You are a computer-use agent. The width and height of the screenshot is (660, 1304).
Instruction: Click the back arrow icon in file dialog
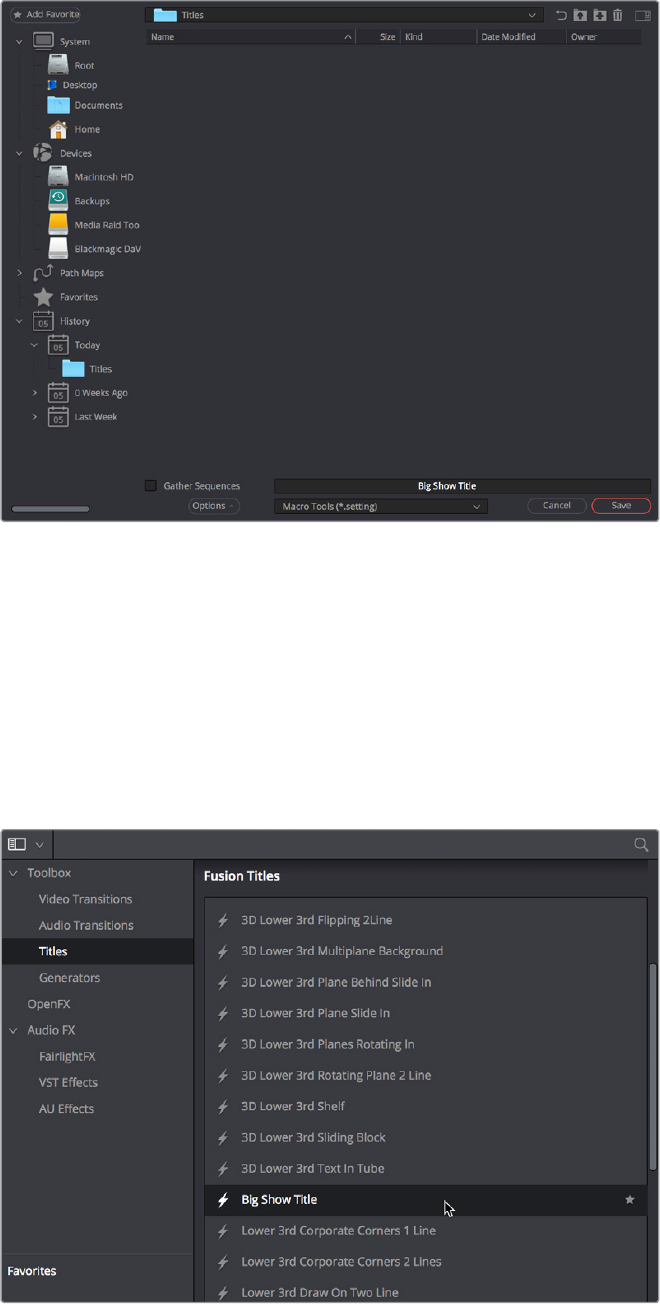[562, 15]
